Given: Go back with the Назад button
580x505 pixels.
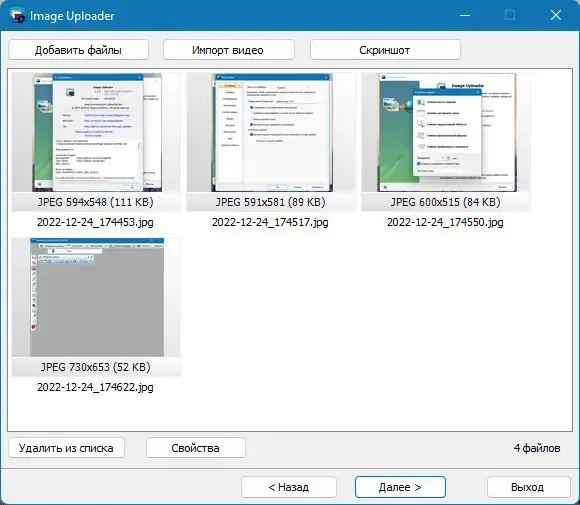Looking at the screenshot, I should point(289,487).
